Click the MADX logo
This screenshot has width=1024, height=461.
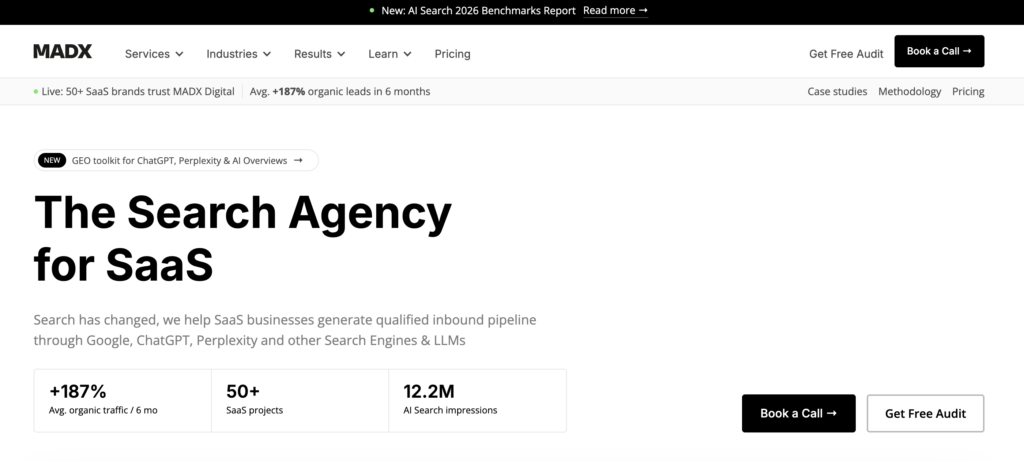click(63, 52)
